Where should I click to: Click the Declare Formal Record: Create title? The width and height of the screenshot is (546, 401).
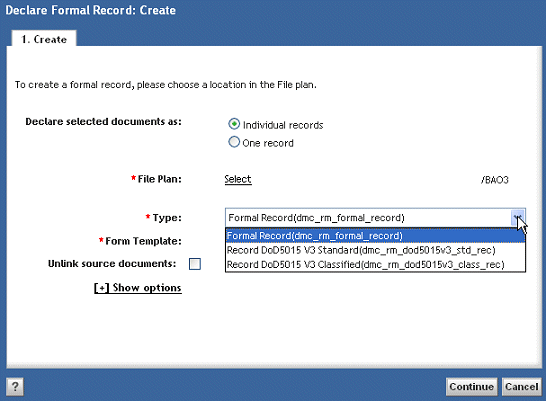91,10
